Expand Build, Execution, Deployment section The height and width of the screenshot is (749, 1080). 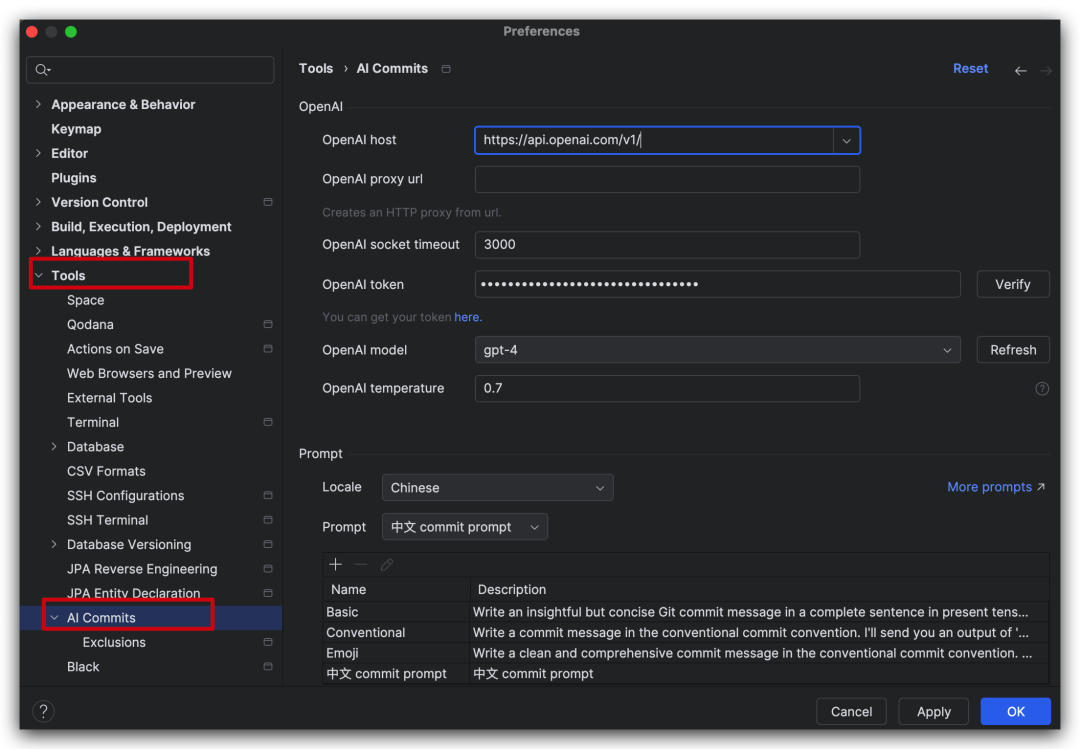click(39, 226)
